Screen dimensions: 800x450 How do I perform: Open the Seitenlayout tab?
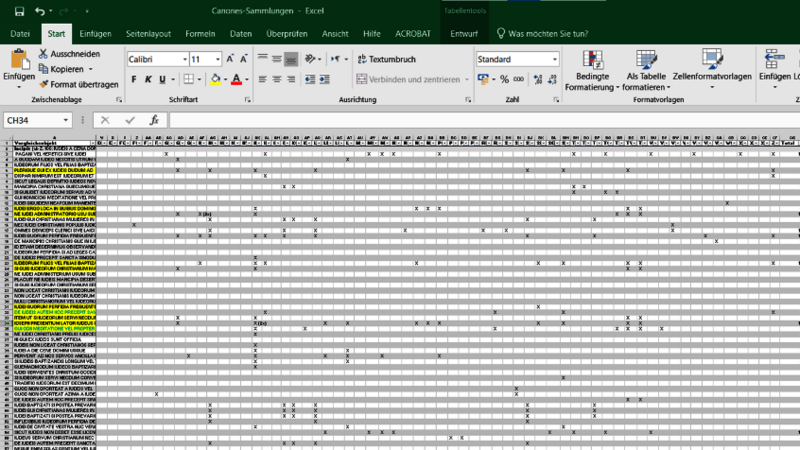click(x=148, y=34)
